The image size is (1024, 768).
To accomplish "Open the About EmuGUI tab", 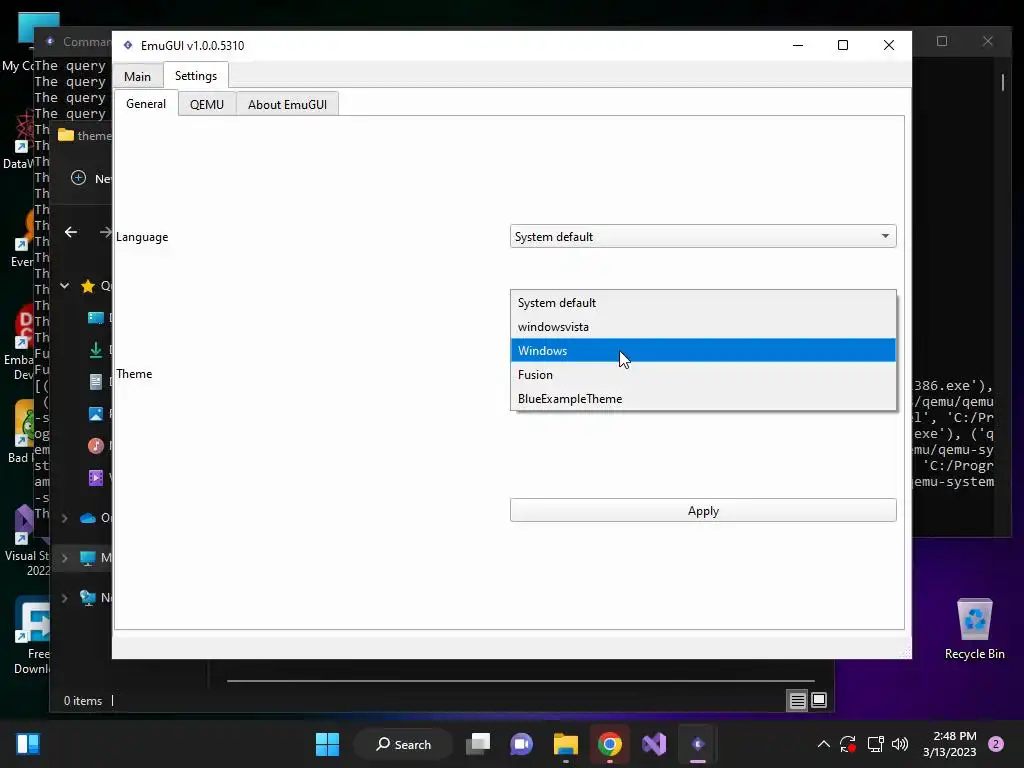I will coord(287,104).
